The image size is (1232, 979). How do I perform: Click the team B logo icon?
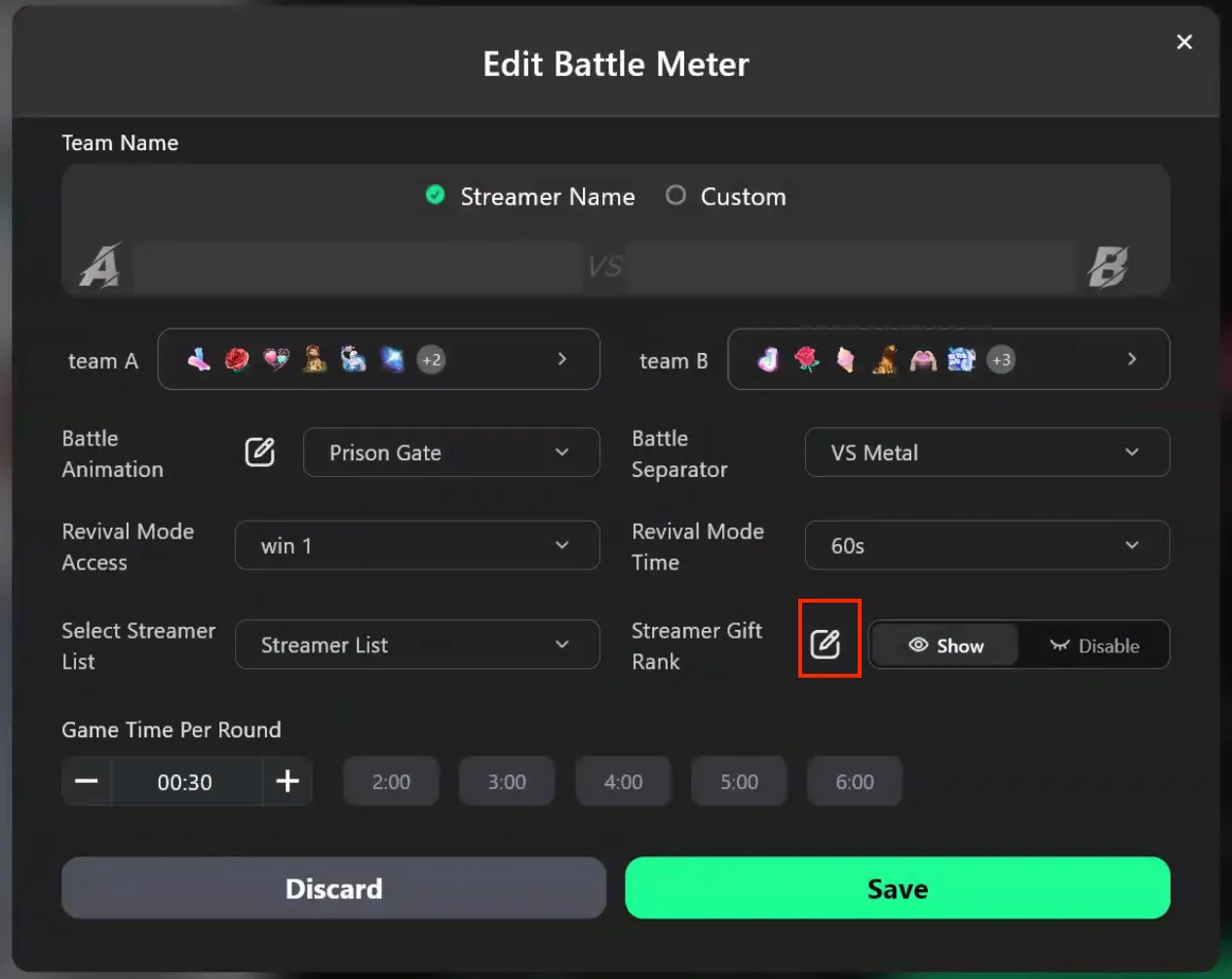point(1107,266)
